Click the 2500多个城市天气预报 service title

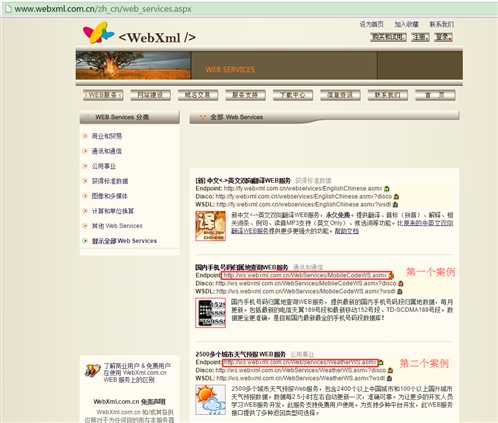point(241,354)
